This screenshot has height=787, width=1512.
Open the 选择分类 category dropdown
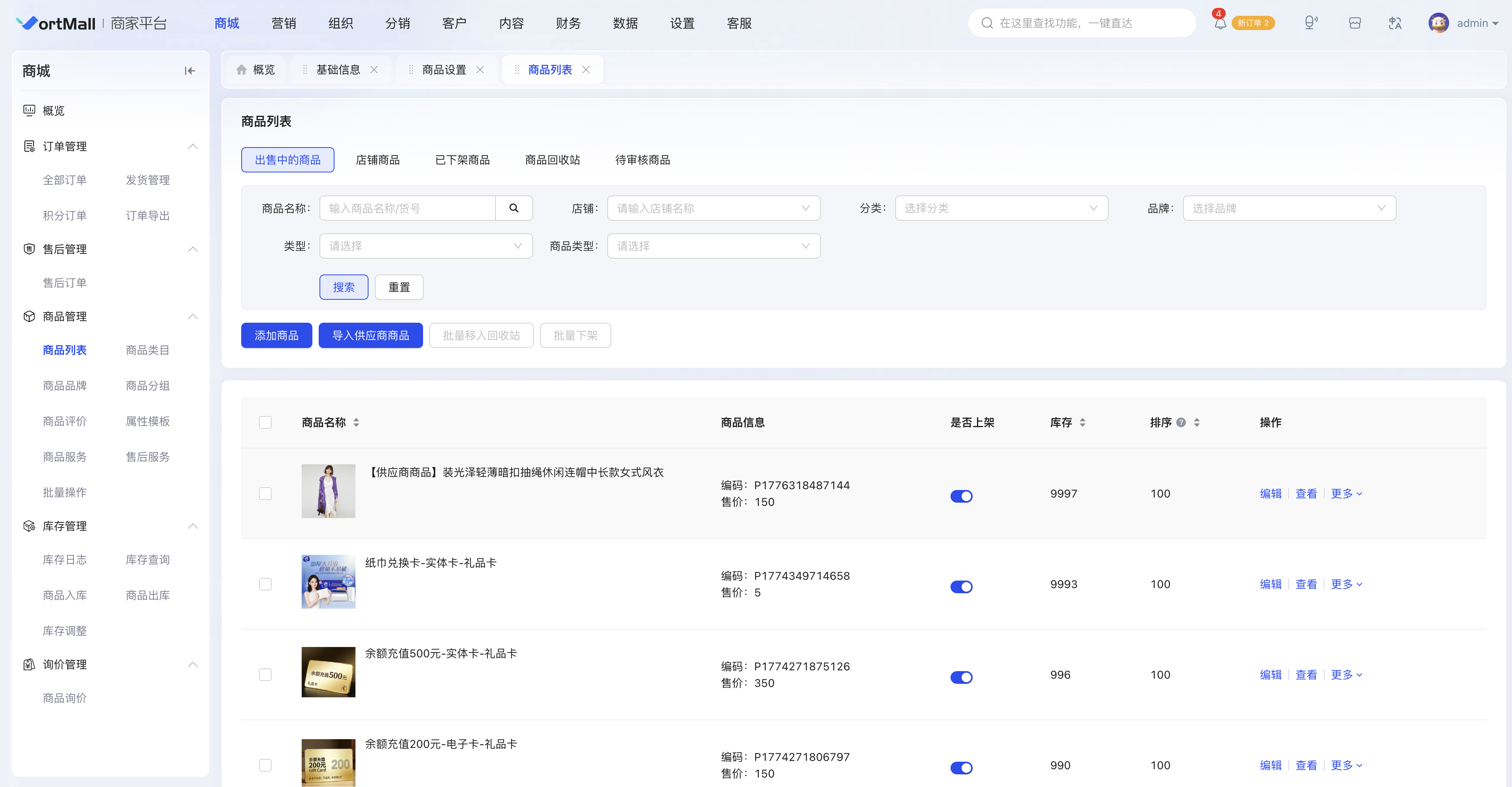click(1002, 208)
